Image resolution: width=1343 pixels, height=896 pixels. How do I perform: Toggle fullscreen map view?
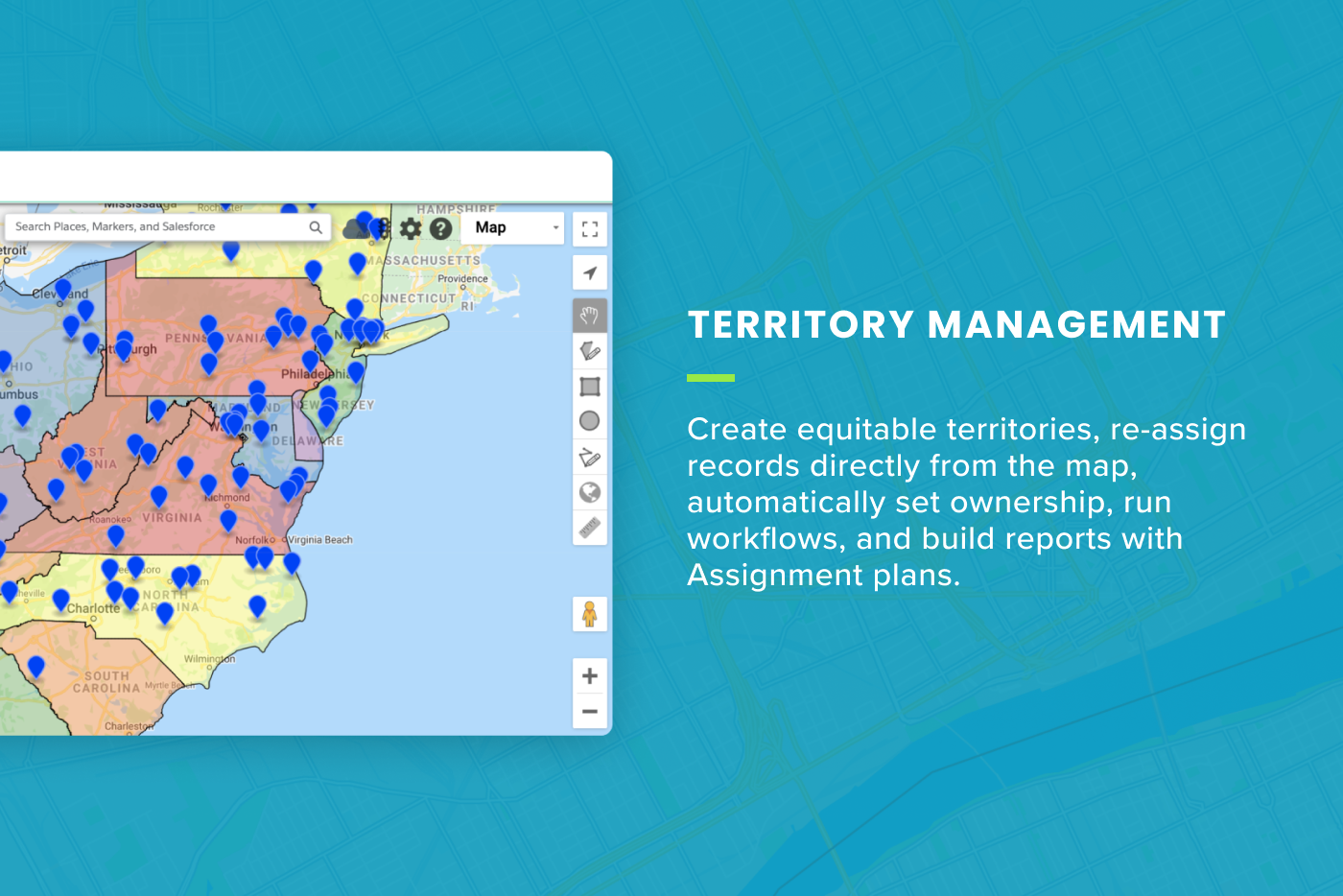coord(590,229)
